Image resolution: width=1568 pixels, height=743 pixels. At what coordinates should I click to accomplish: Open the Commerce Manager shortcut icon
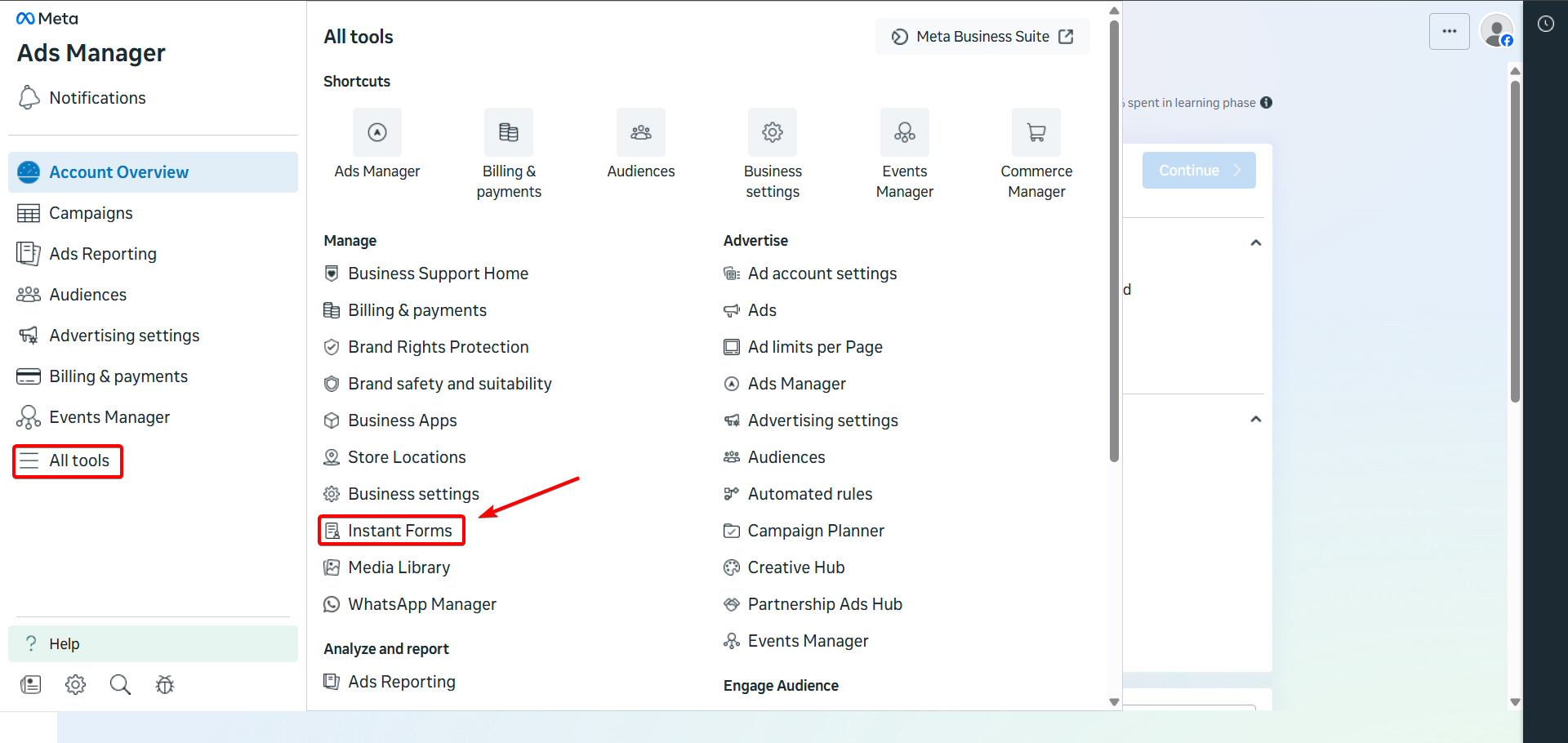tap(1036, 131)
